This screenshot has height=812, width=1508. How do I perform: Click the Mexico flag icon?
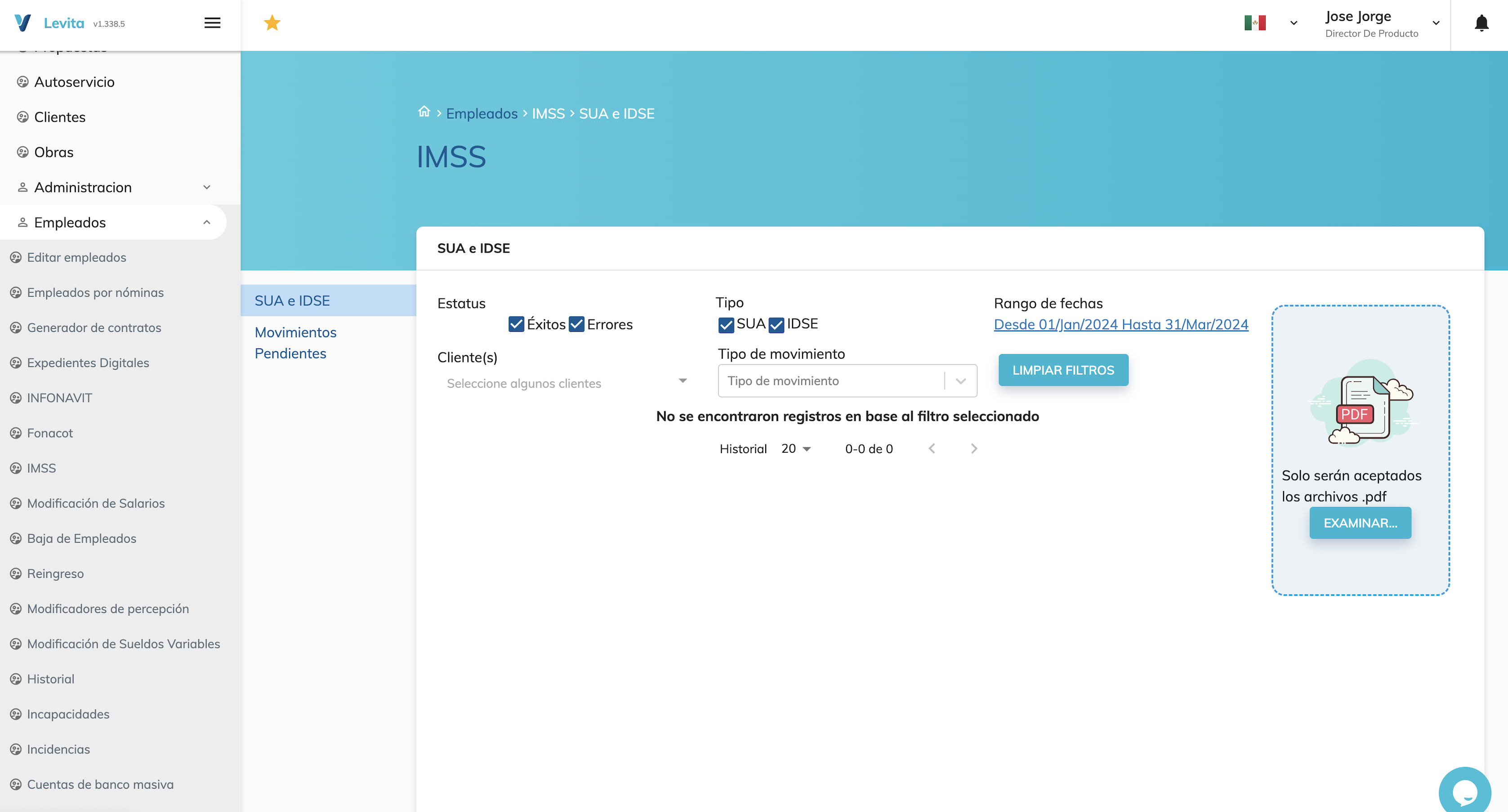click(x=1254, y=23)
